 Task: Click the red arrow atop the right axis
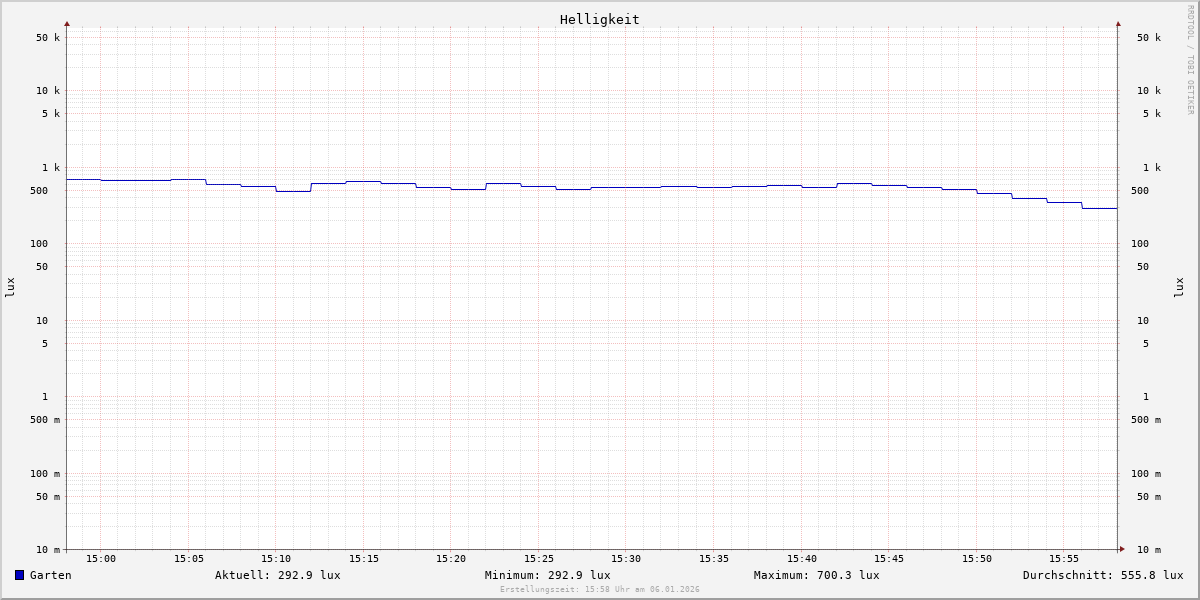tap(1118, 23)
